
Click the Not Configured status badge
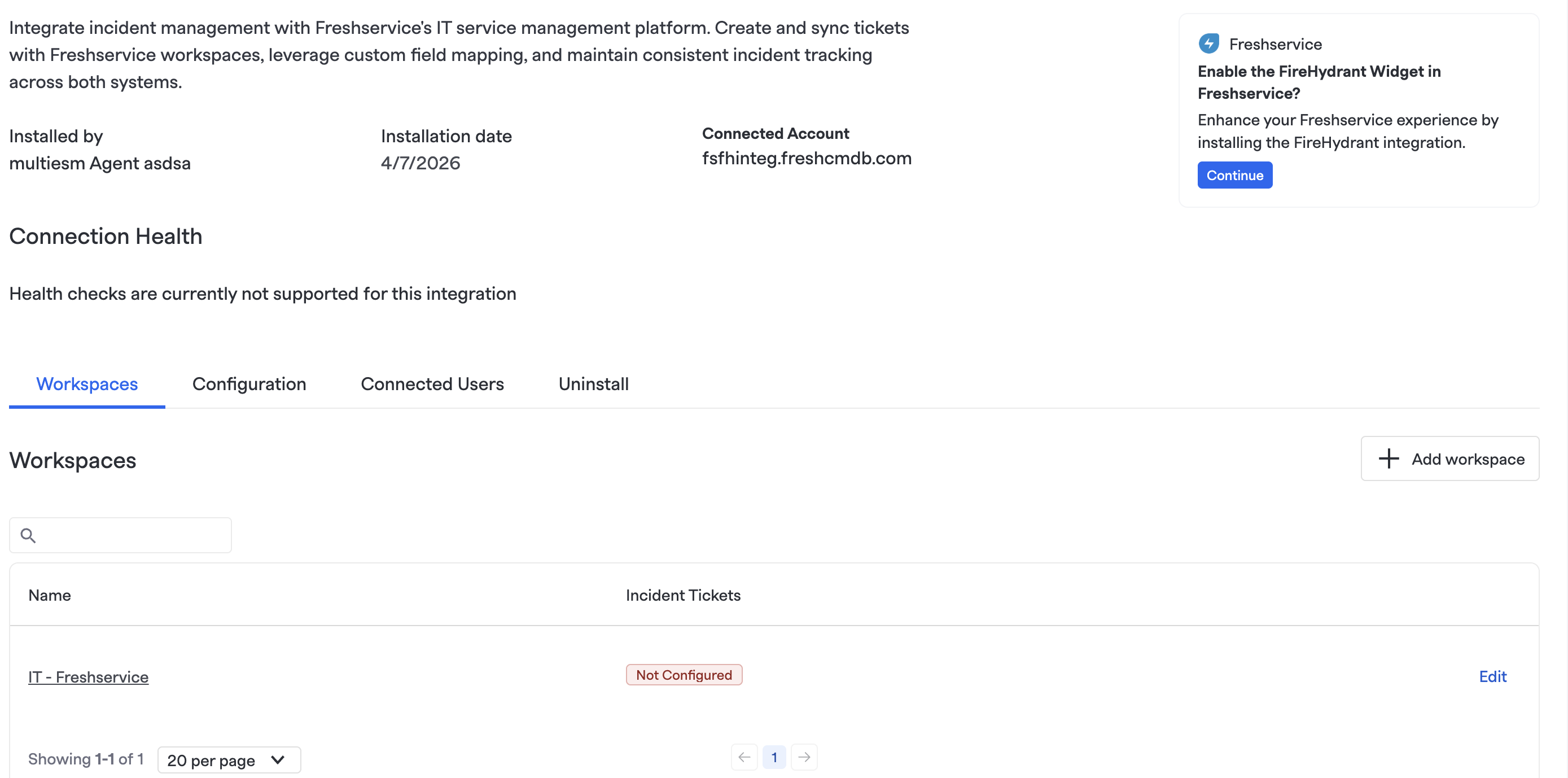pyautogui.click(x=684, y=675)
